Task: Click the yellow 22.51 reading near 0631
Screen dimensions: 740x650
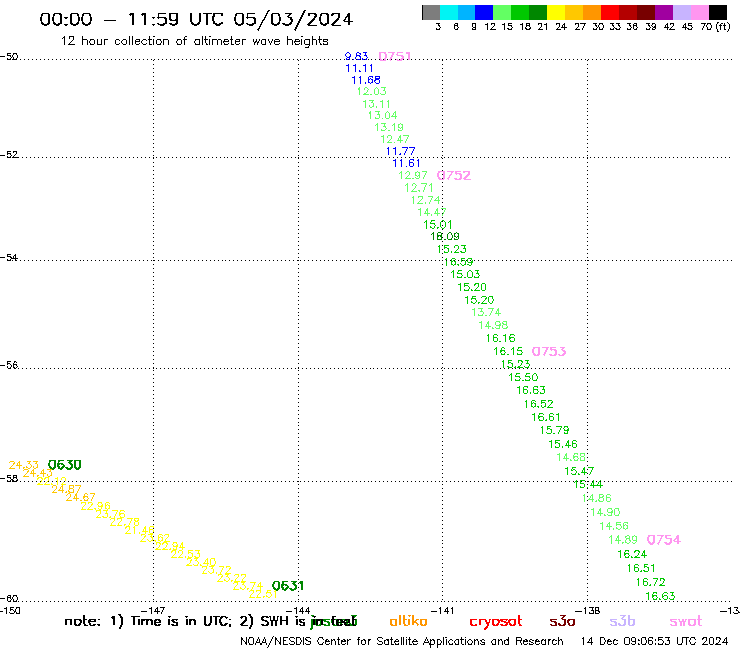Action: pyautogui.click(x=263, y=594)
